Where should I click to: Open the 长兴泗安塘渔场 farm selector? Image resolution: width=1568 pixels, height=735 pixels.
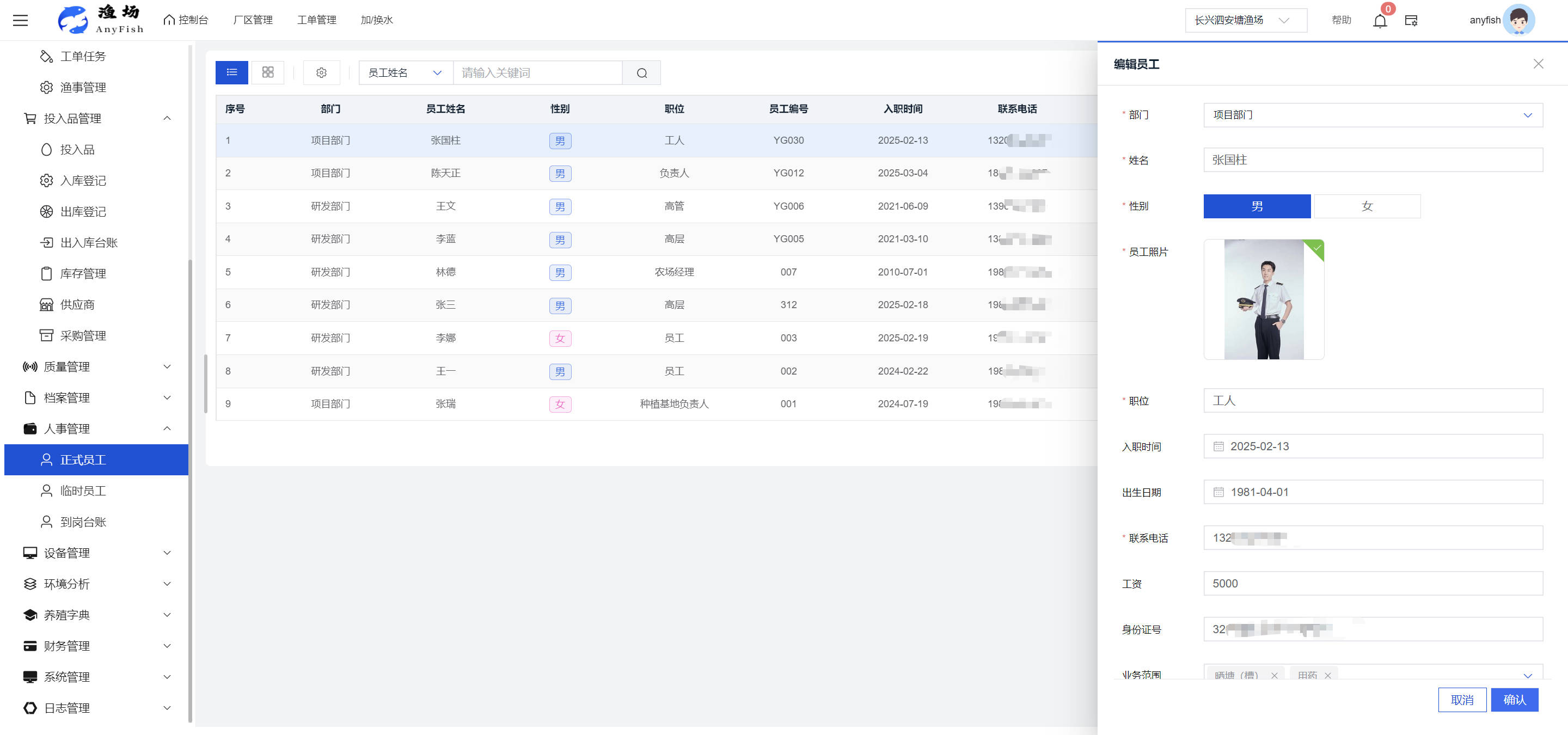[1245, 21]
